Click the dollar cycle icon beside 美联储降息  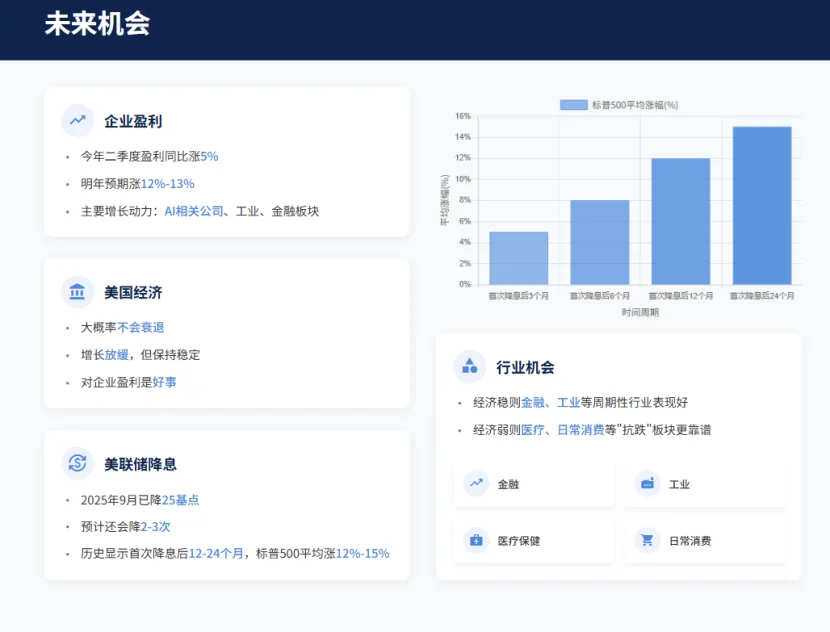(77, 463)
